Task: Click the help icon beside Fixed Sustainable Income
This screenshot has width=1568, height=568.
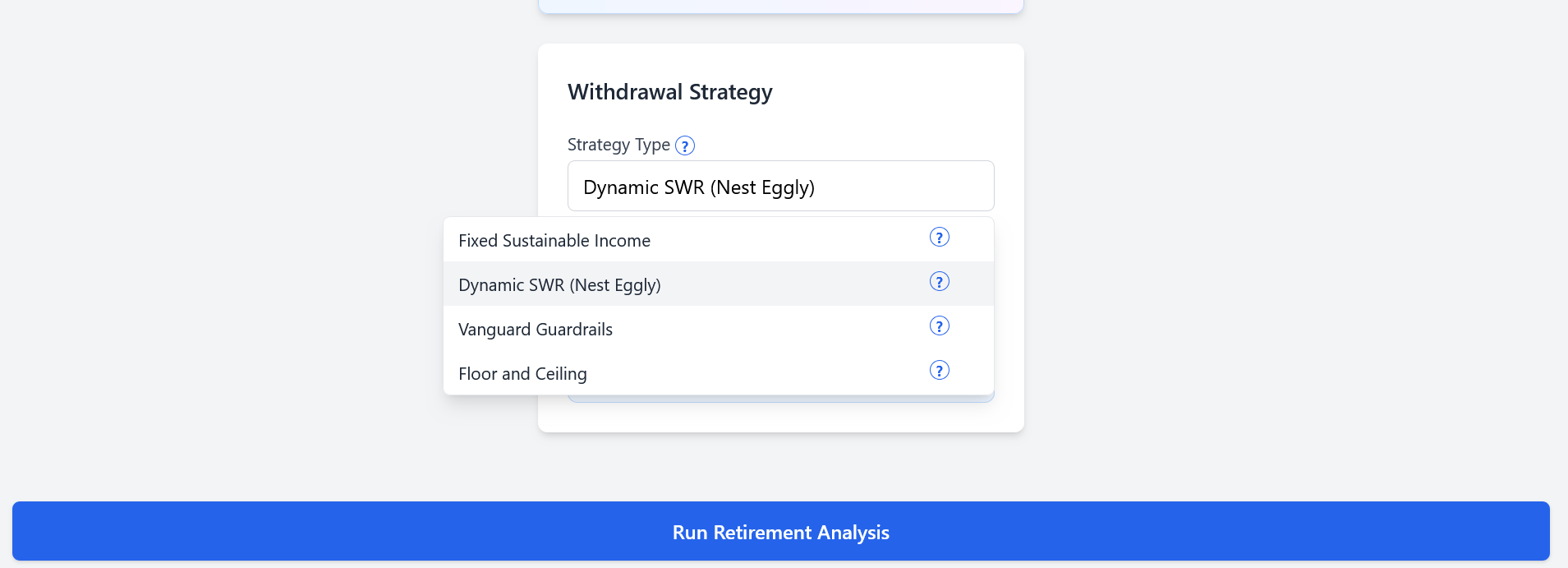Action: tap(938, 237)
